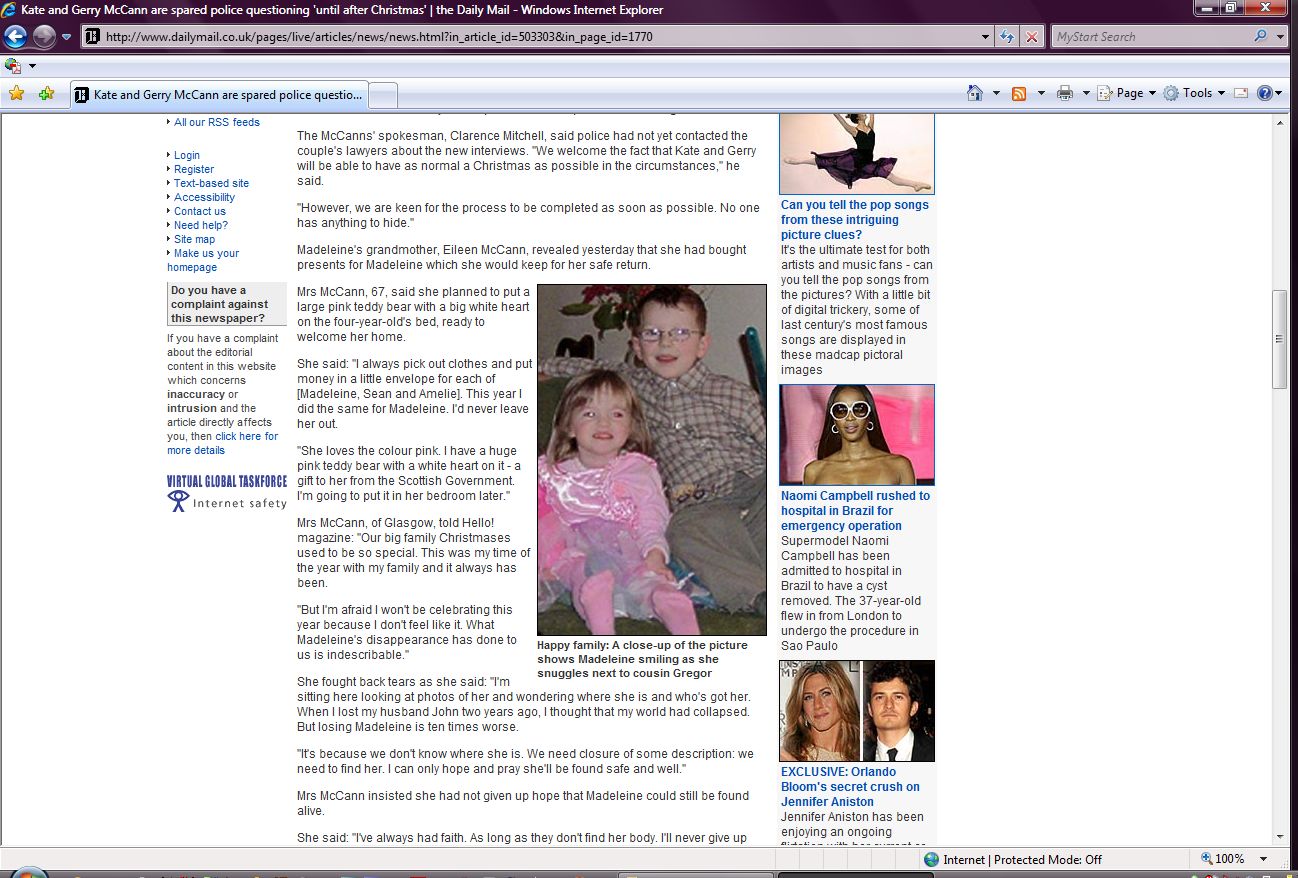Click the RSS feeds toolbar icon
Viewport: 1298px width, 878px height.
pos(1019,93)
